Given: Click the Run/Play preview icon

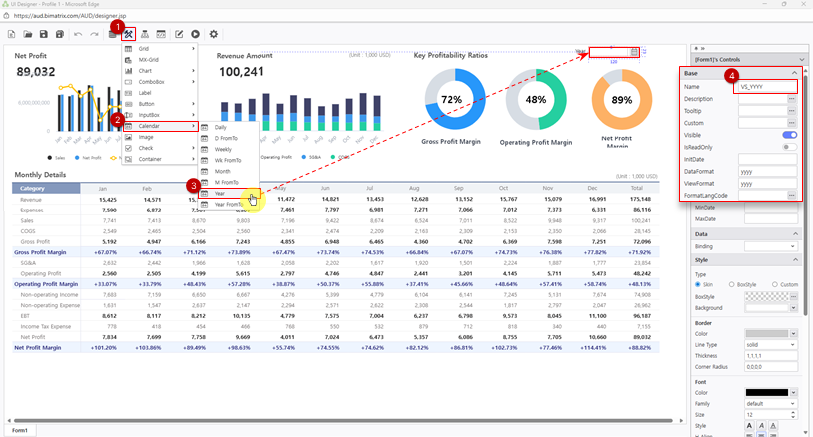Looking at the screenshot, I should click(x=195, y=34).
